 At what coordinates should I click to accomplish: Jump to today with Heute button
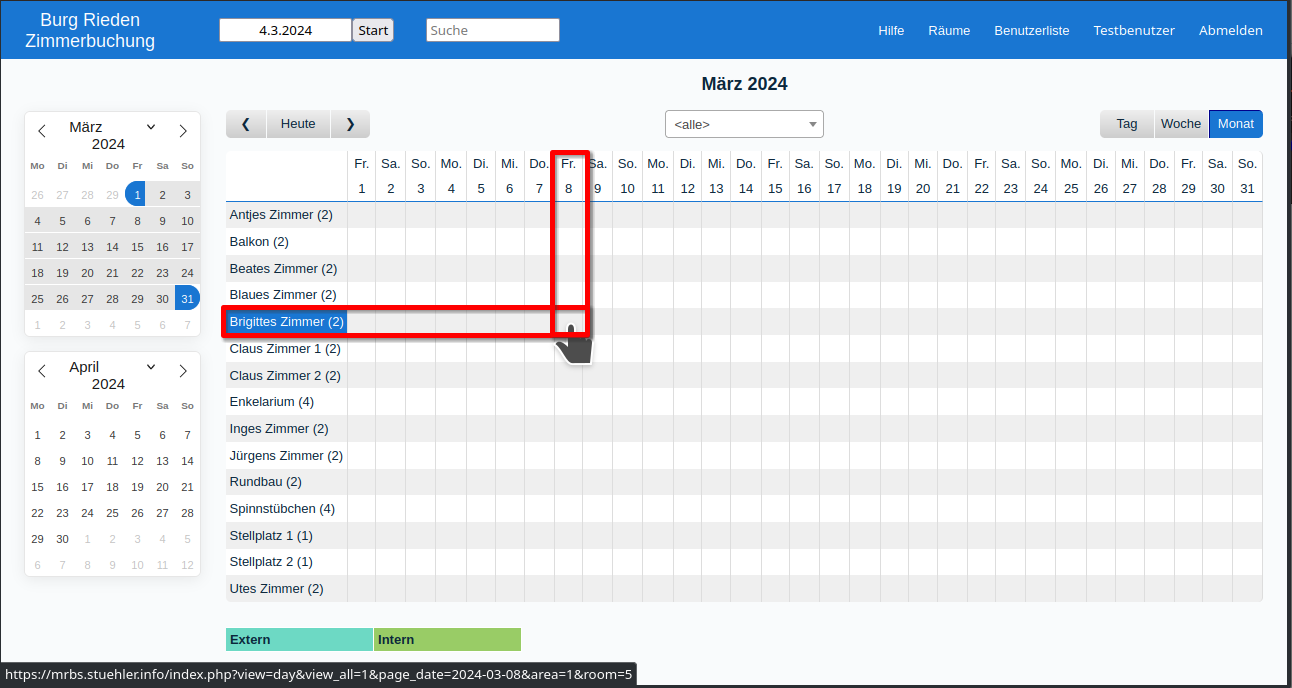(298, 124)
